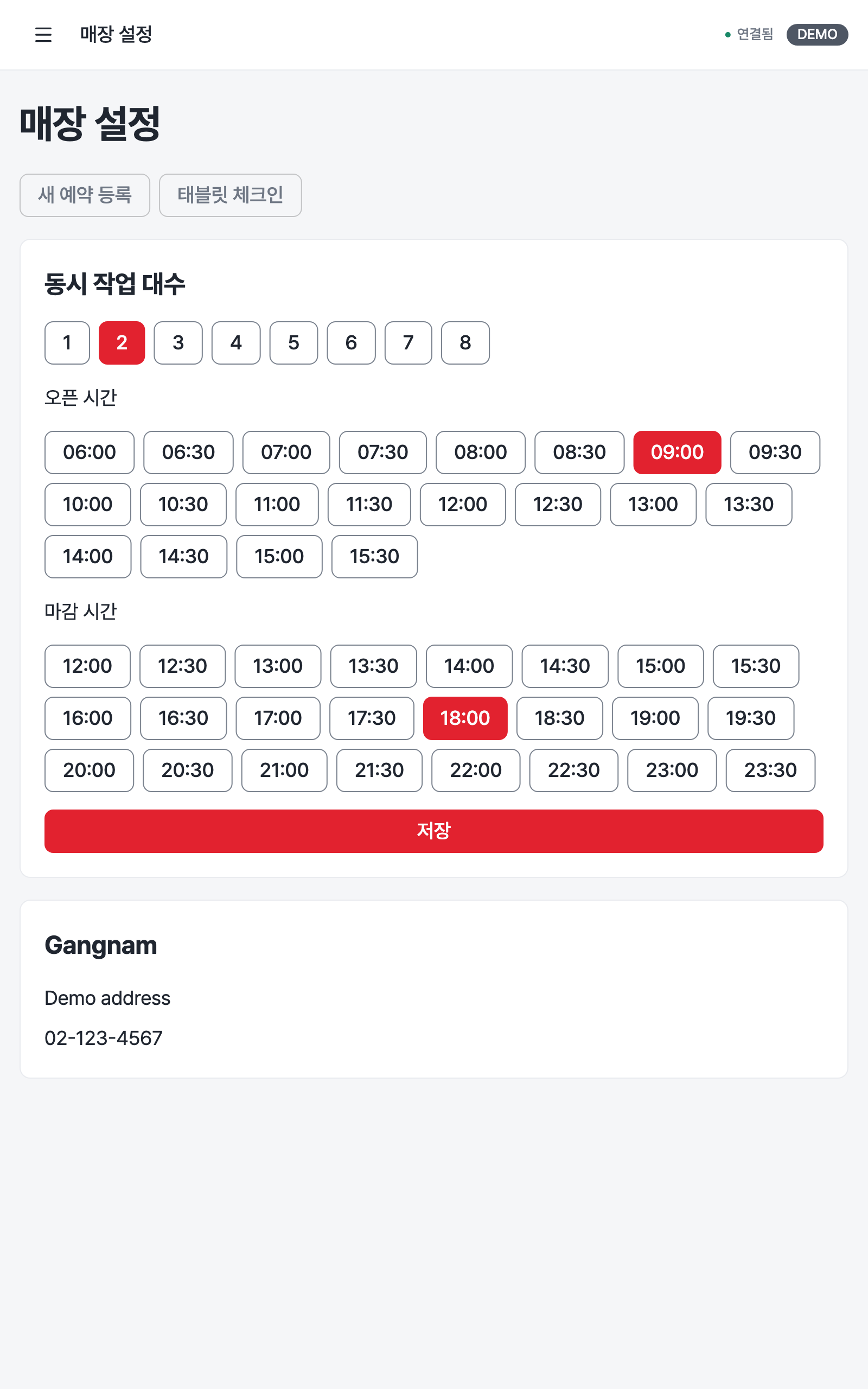
Task: Select the highlighted 09:00 opening time
Action: pos(677,453)
